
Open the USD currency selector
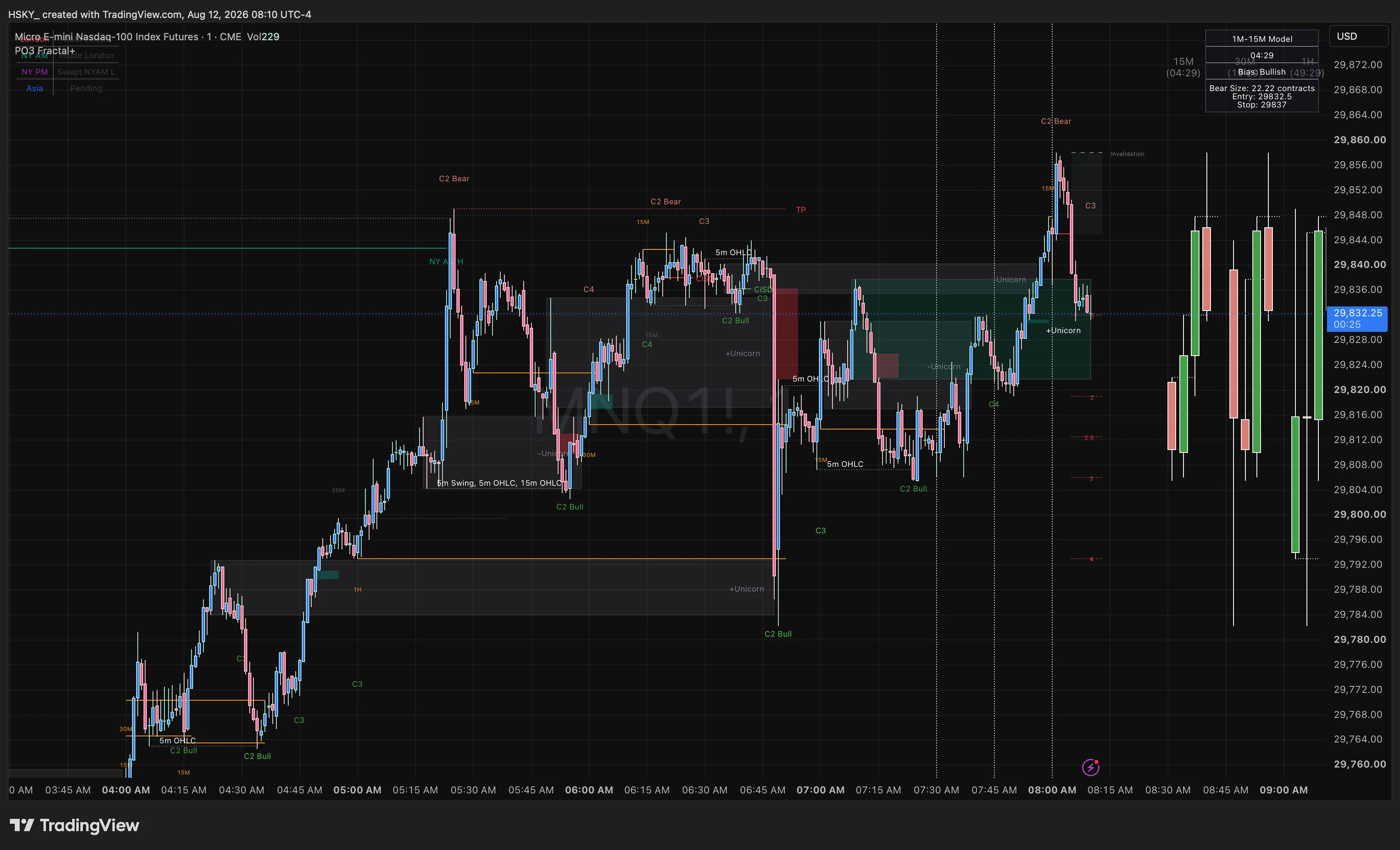(1359, 36)
